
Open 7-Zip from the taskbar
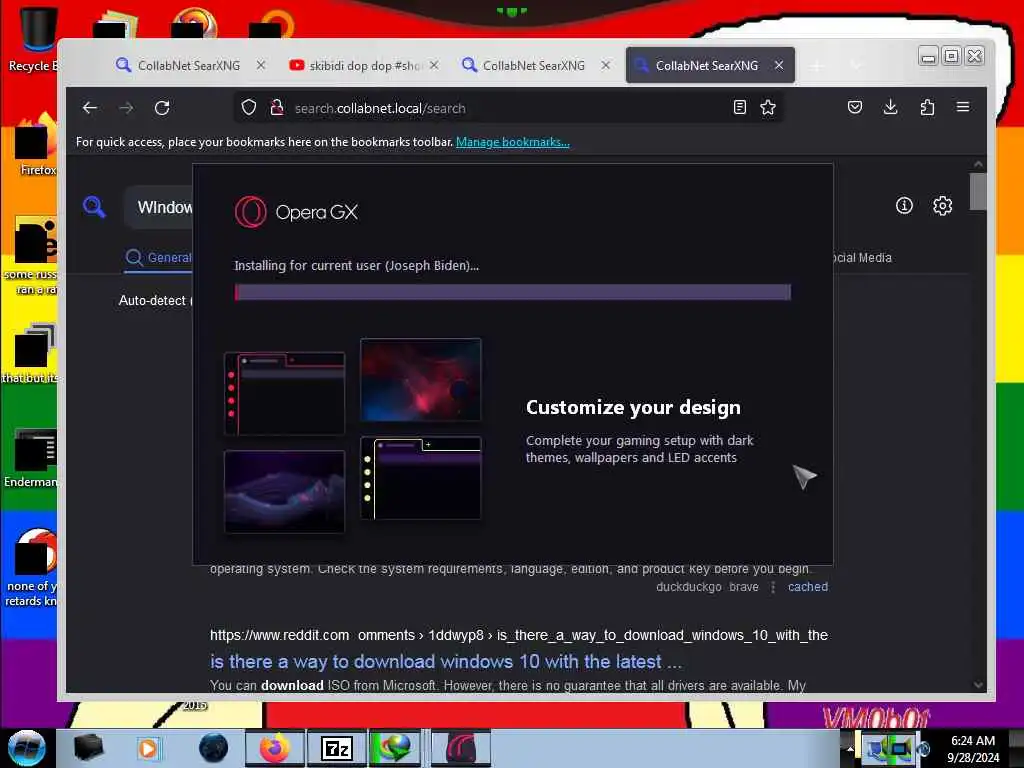click(x=336, y=748)
